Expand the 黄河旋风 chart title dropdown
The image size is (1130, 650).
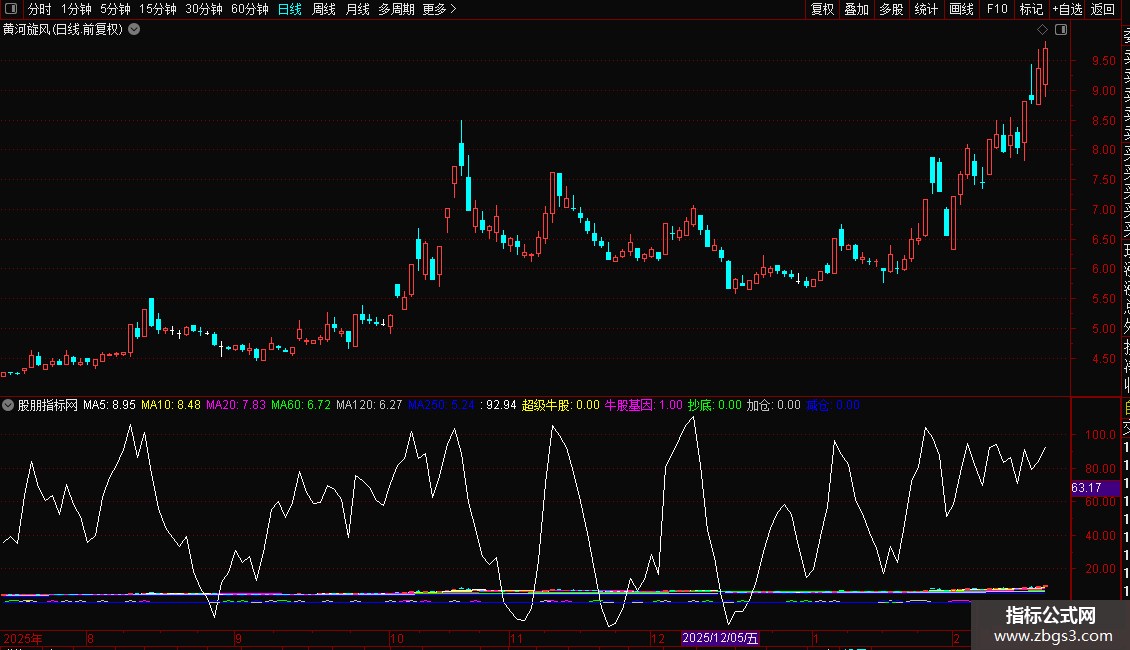[x=134, y=30]
